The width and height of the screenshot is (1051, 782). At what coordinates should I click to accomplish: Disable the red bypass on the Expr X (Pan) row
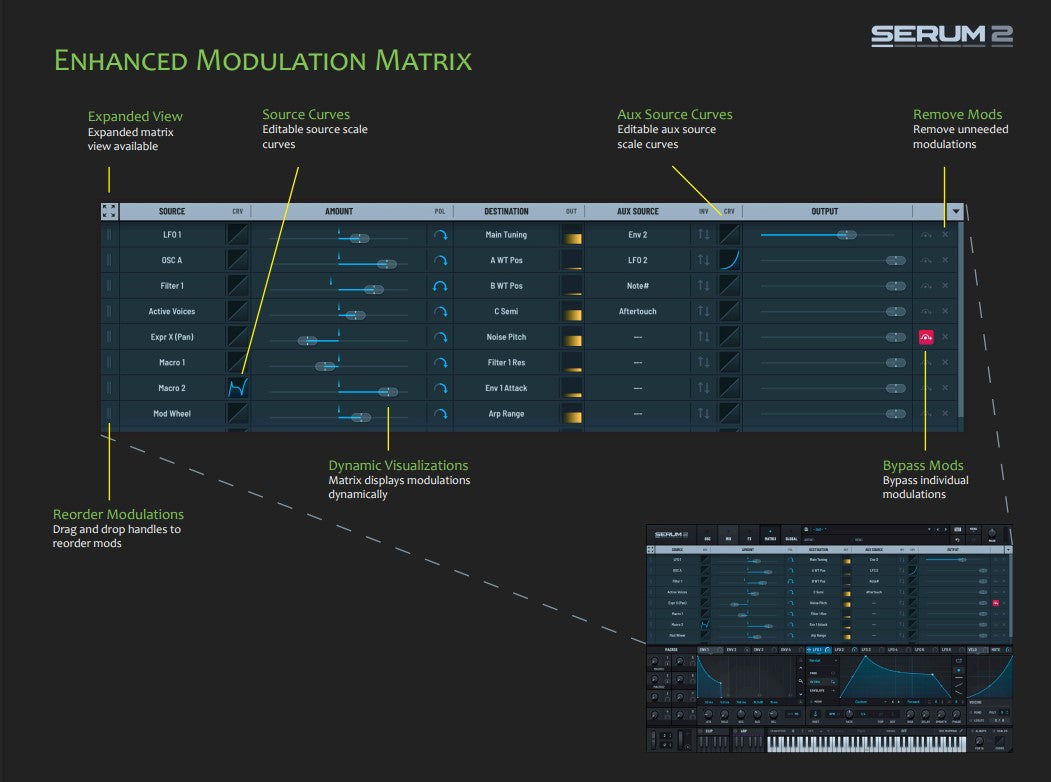[x=926, y=337]
